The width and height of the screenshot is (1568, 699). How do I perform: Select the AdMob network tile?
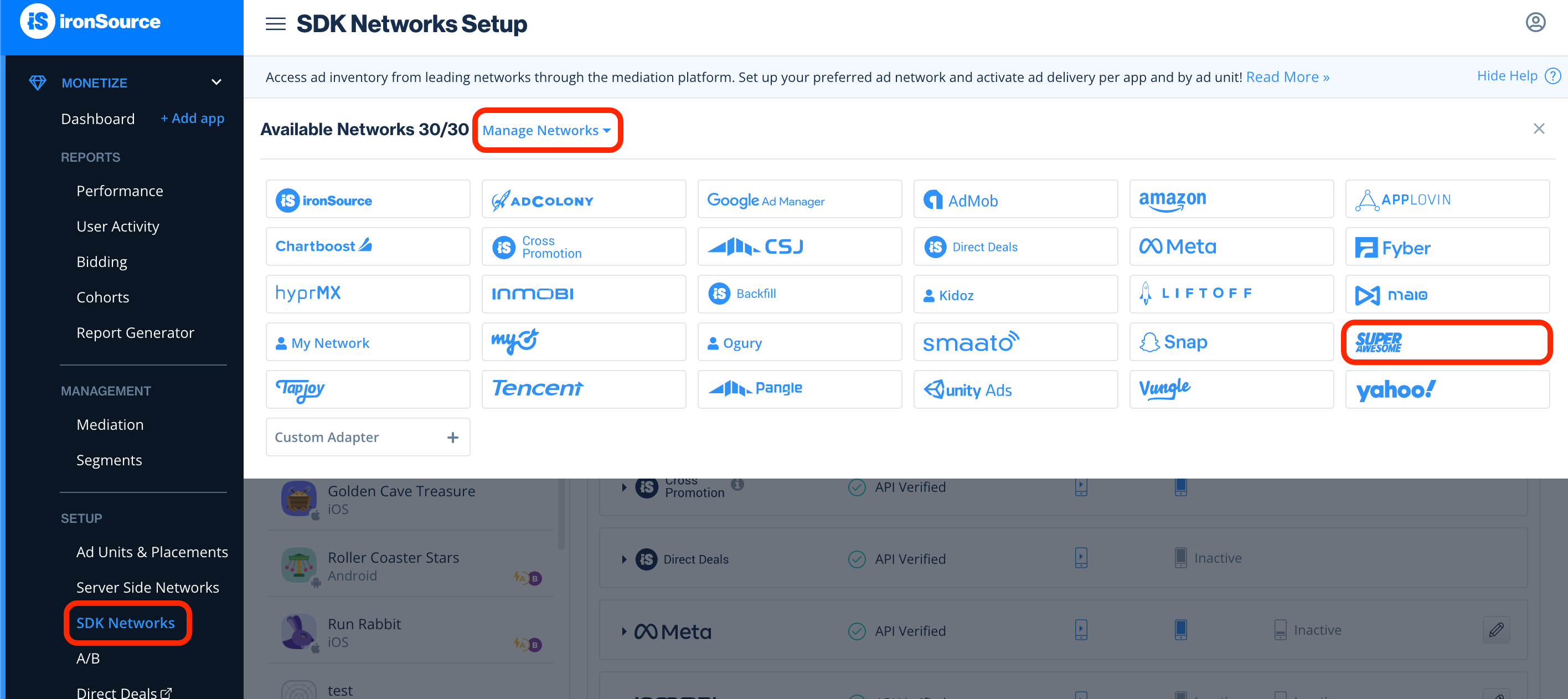point(1015,200)
